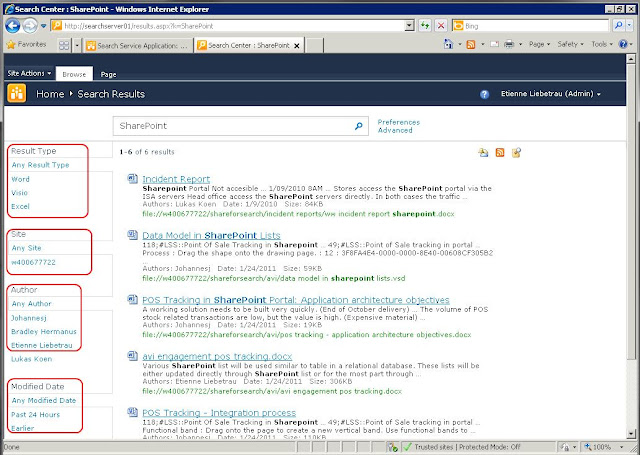Screen dimensions: 640x455
Task: Open the Incident Report result link
Action: point(176,179)
